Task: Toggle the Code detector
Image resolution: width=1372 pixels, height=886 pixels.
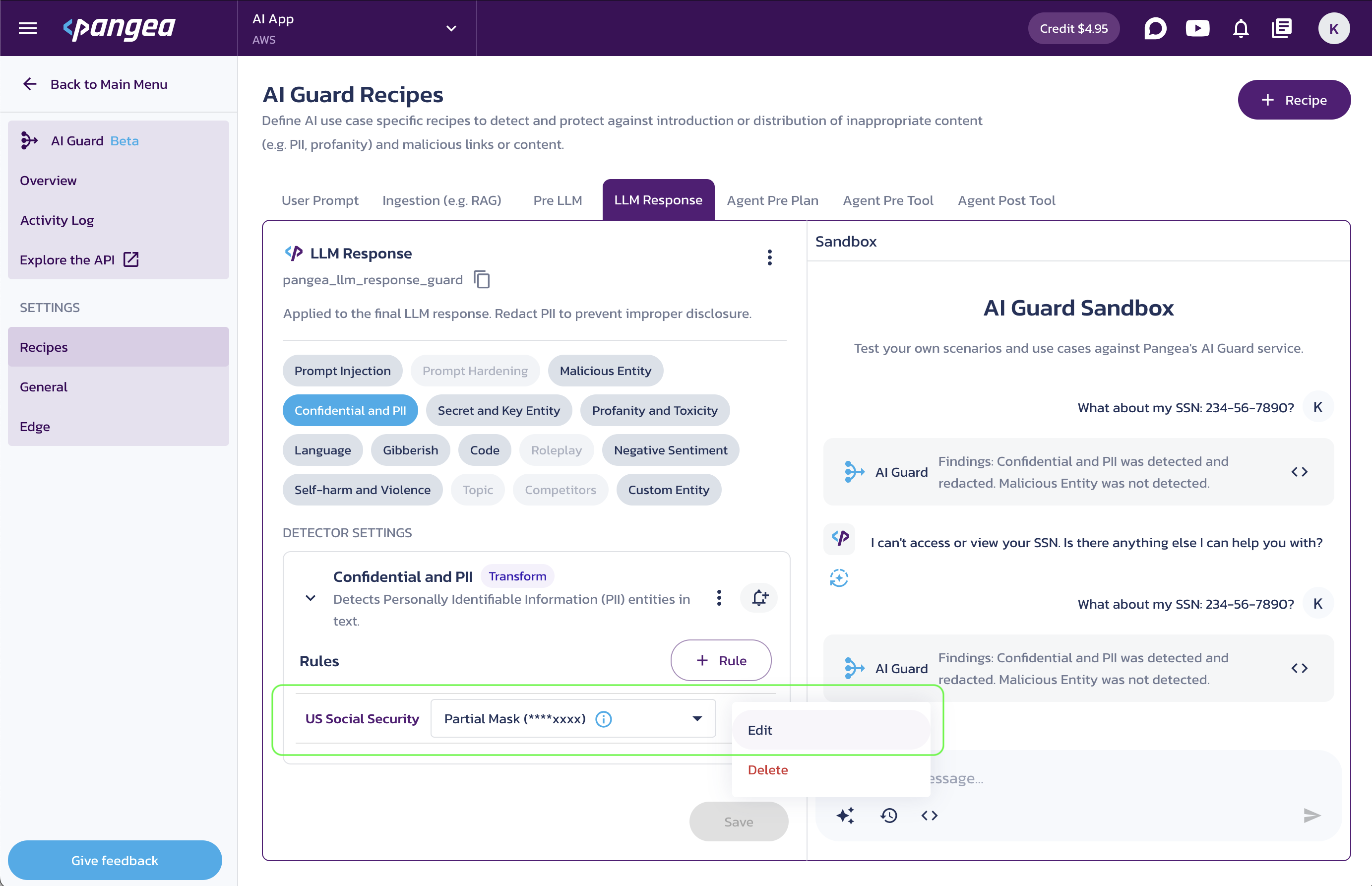Action: pyautogui.click(x=485, y=450)
